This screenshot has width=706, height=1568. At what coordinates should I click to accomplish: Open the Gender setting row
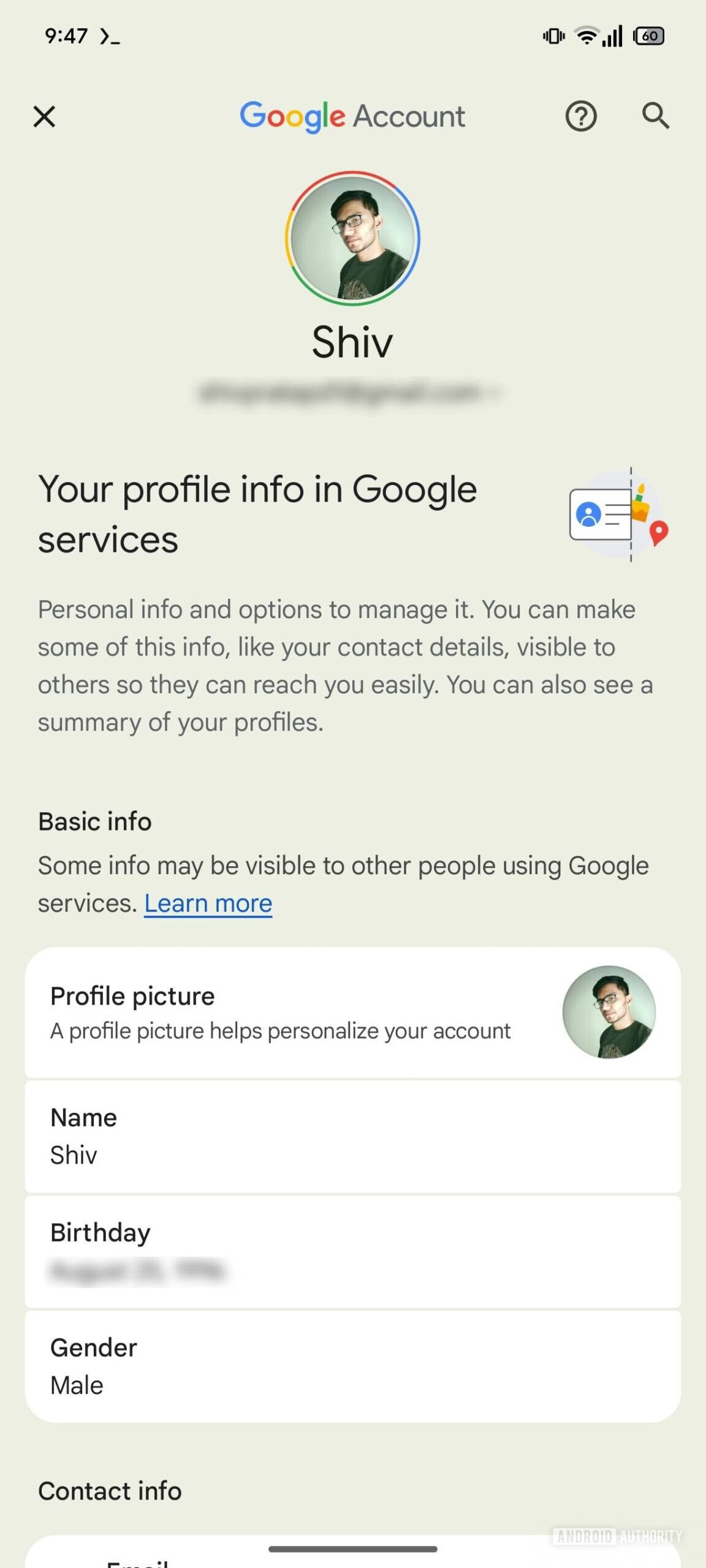[x=352, y=1366]
